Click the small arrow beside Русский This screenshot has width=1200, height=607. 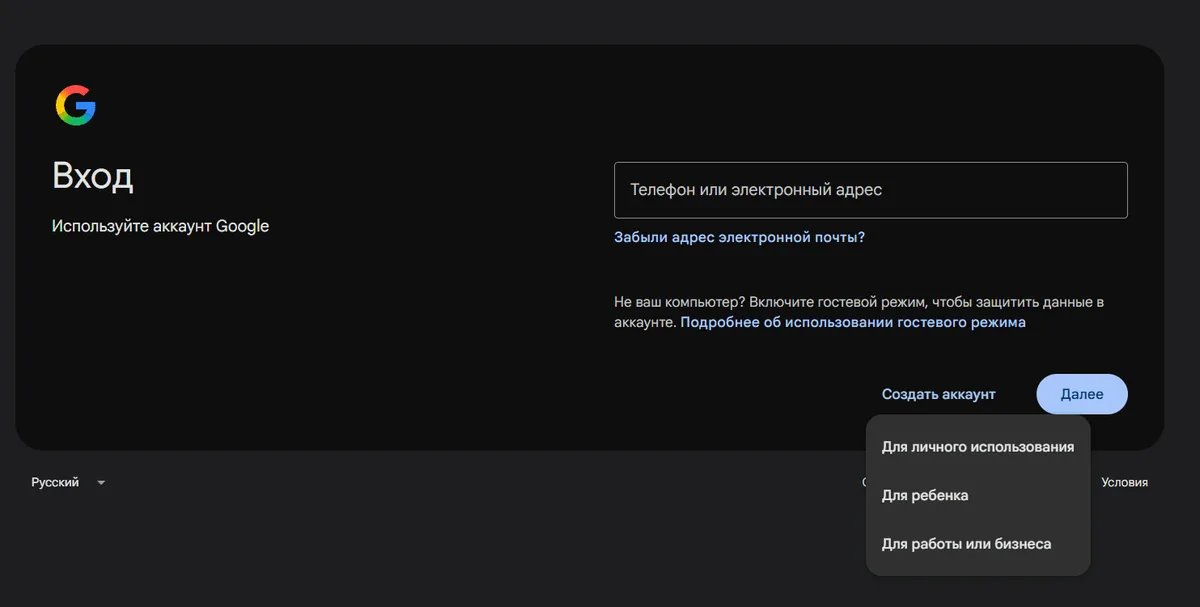(101, 483)
